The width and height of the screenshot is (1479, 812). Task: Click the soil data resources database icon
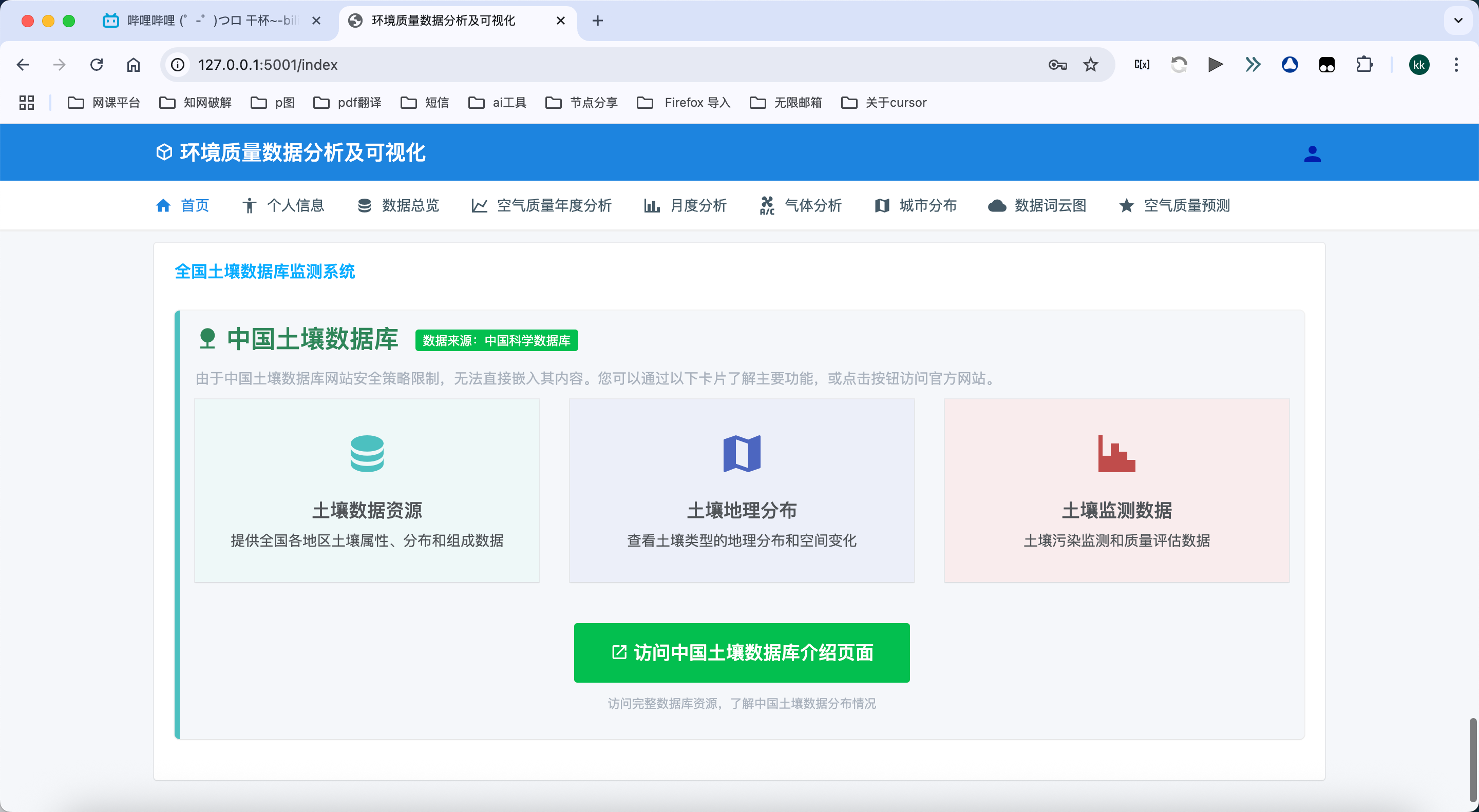367,453
